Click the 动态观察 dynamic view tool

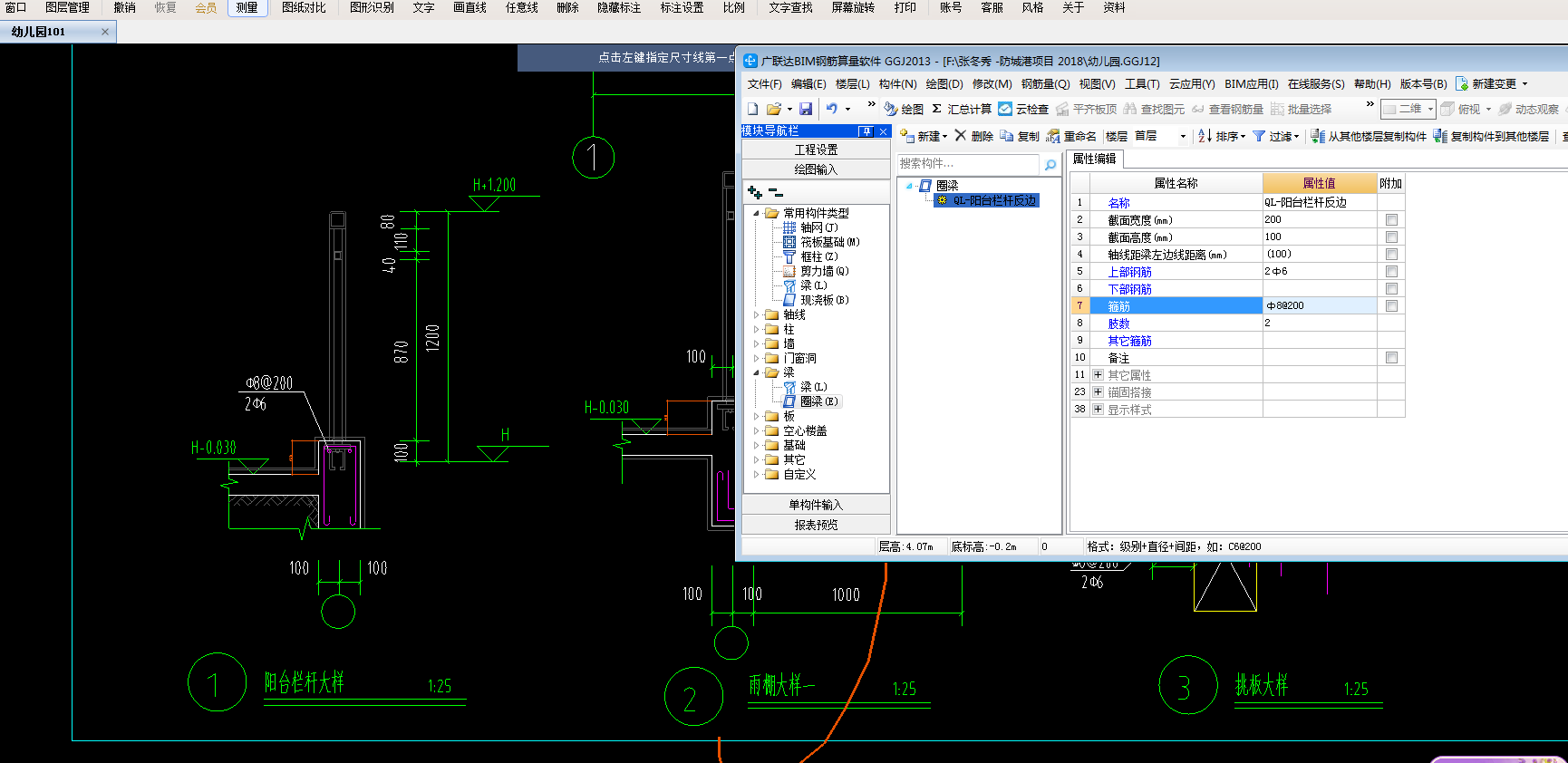tap(1528, 109)
